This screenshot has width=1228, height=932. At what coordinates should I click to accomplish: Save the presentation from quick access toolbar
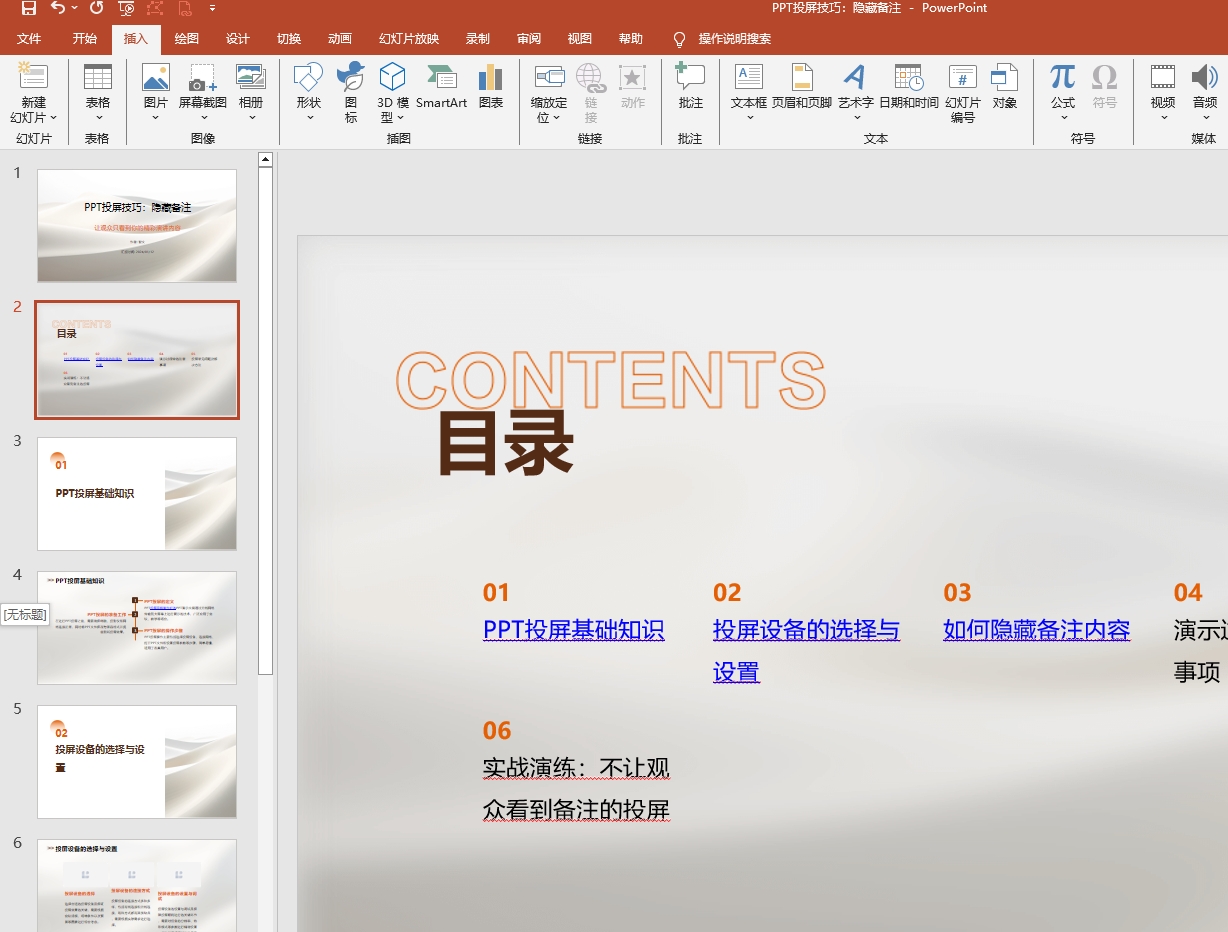[x=28, y=8]
